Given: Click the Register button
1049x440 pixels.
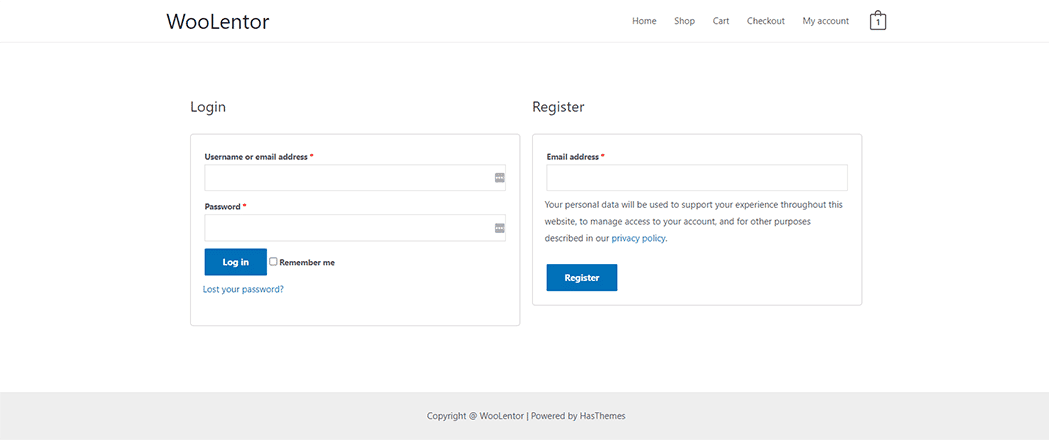Looking at the screenshot, I should [581, 278].
